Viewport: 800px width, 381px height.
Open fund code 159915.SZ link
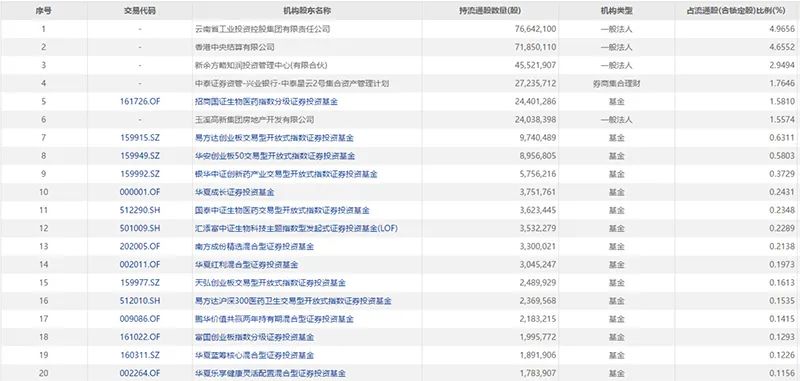point(140,138)
